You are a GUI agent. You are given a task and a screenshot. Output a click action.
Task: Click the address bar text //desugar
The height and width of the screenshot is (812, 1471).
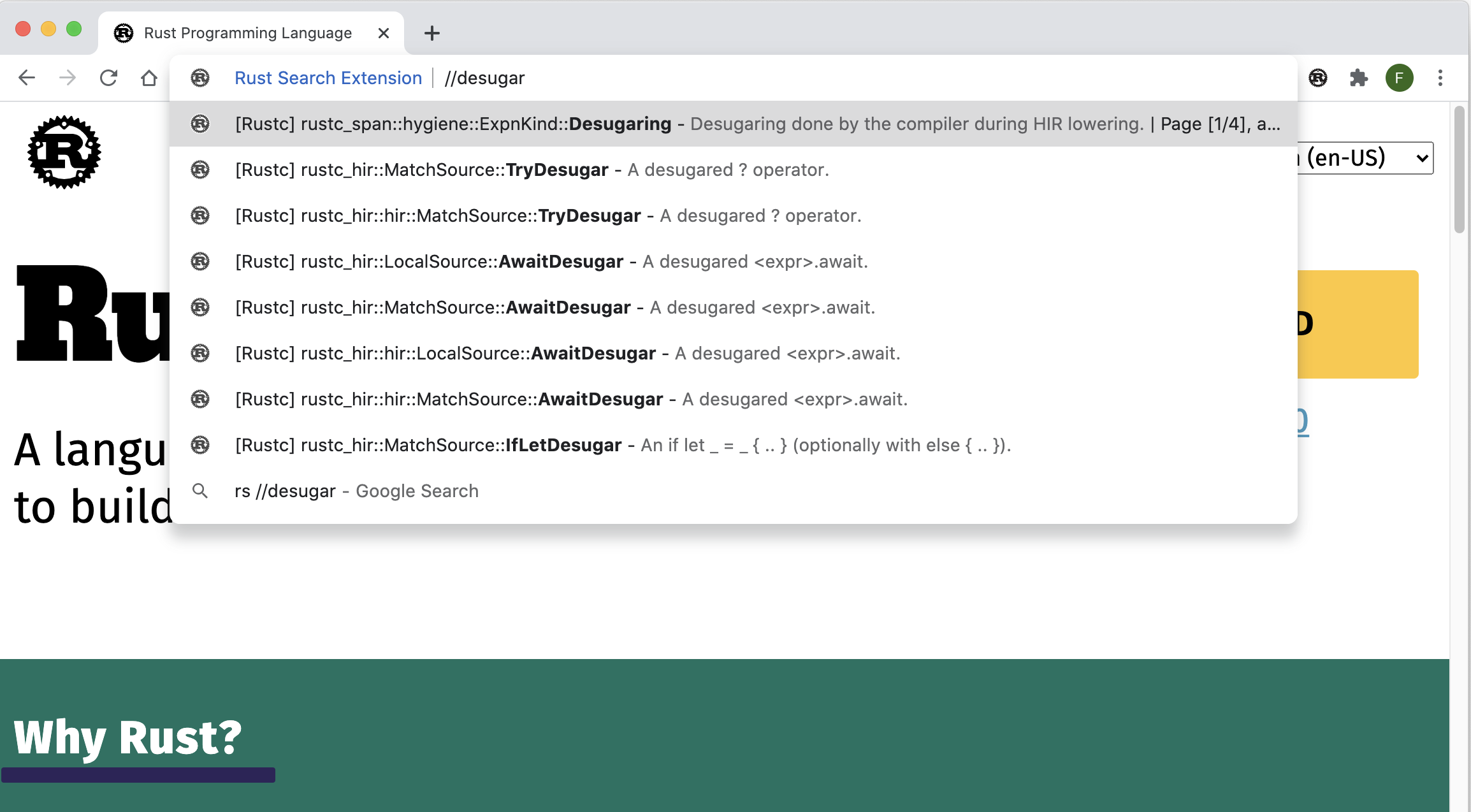[x=484, y=78]
